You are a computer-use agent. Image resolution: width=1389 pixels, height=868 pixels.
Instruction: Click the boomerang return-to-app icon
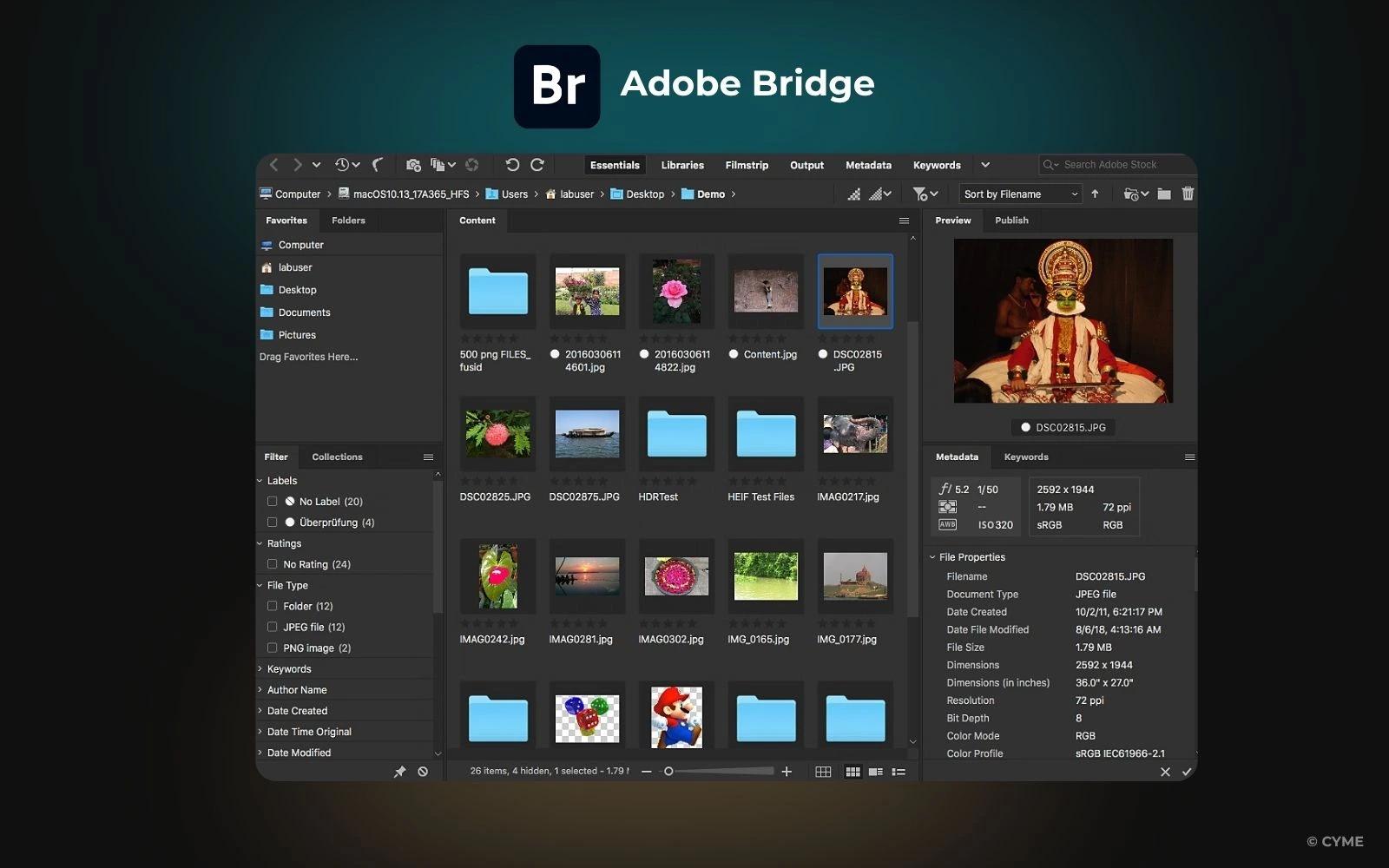(x=378, y=165)
